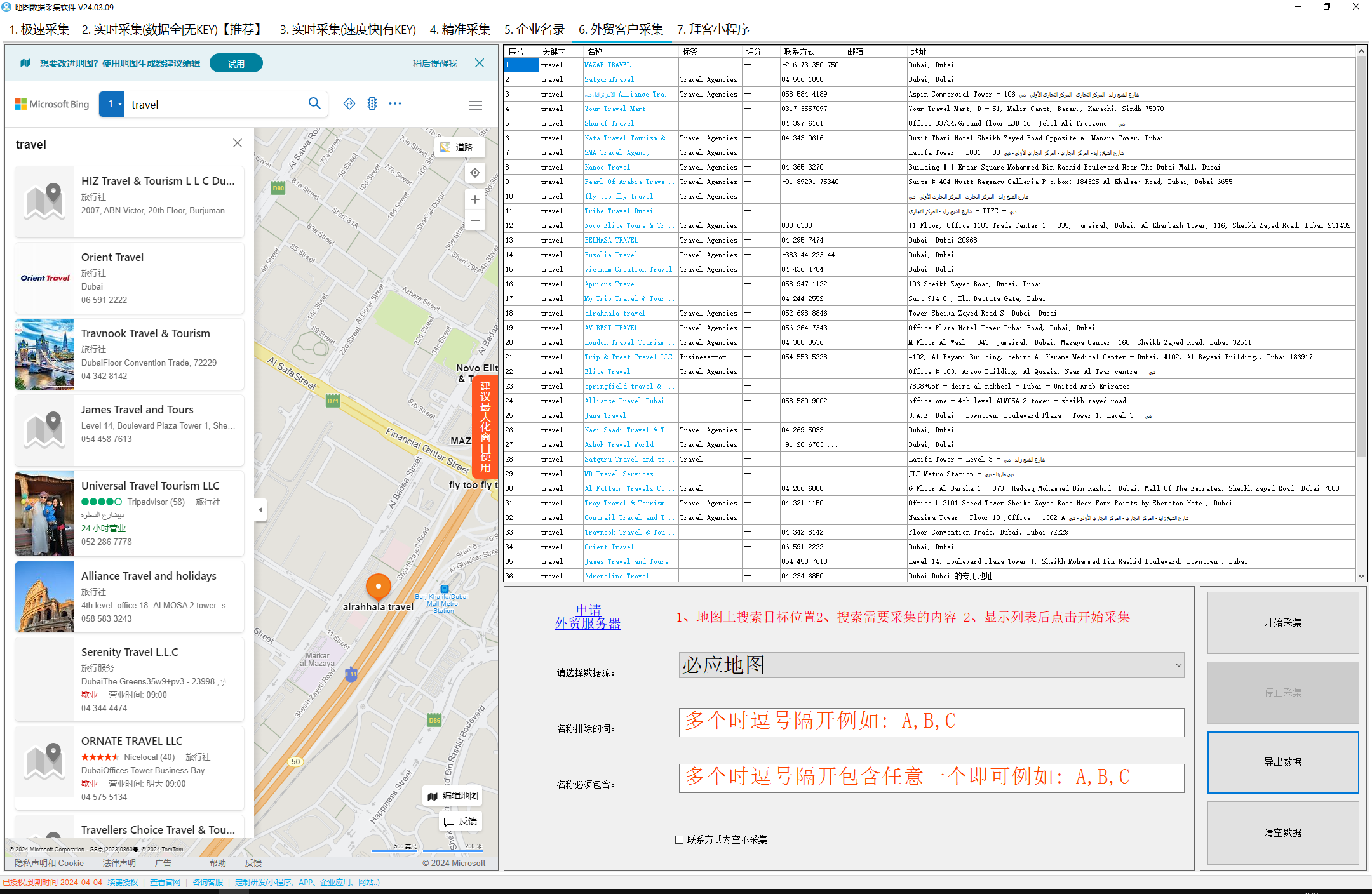This screenshot has width=1372, height=894.
Task: Toggle the traffic light (路况) icon on the map
Action: tap(372, 103)
